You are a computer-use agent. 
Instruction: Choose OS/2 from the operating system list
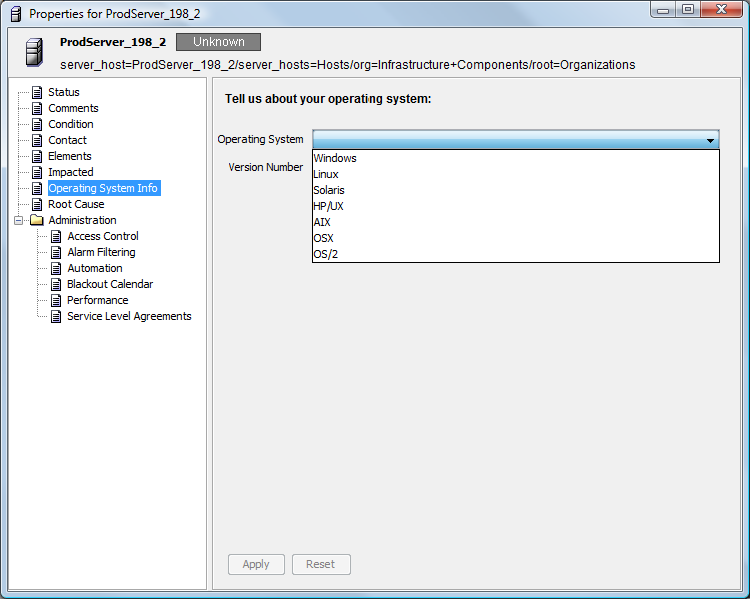tap(516, 254)
